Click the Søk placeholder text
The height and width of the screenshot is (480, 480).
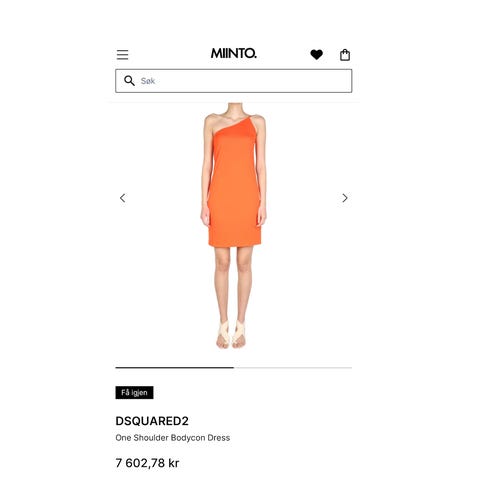148,81
